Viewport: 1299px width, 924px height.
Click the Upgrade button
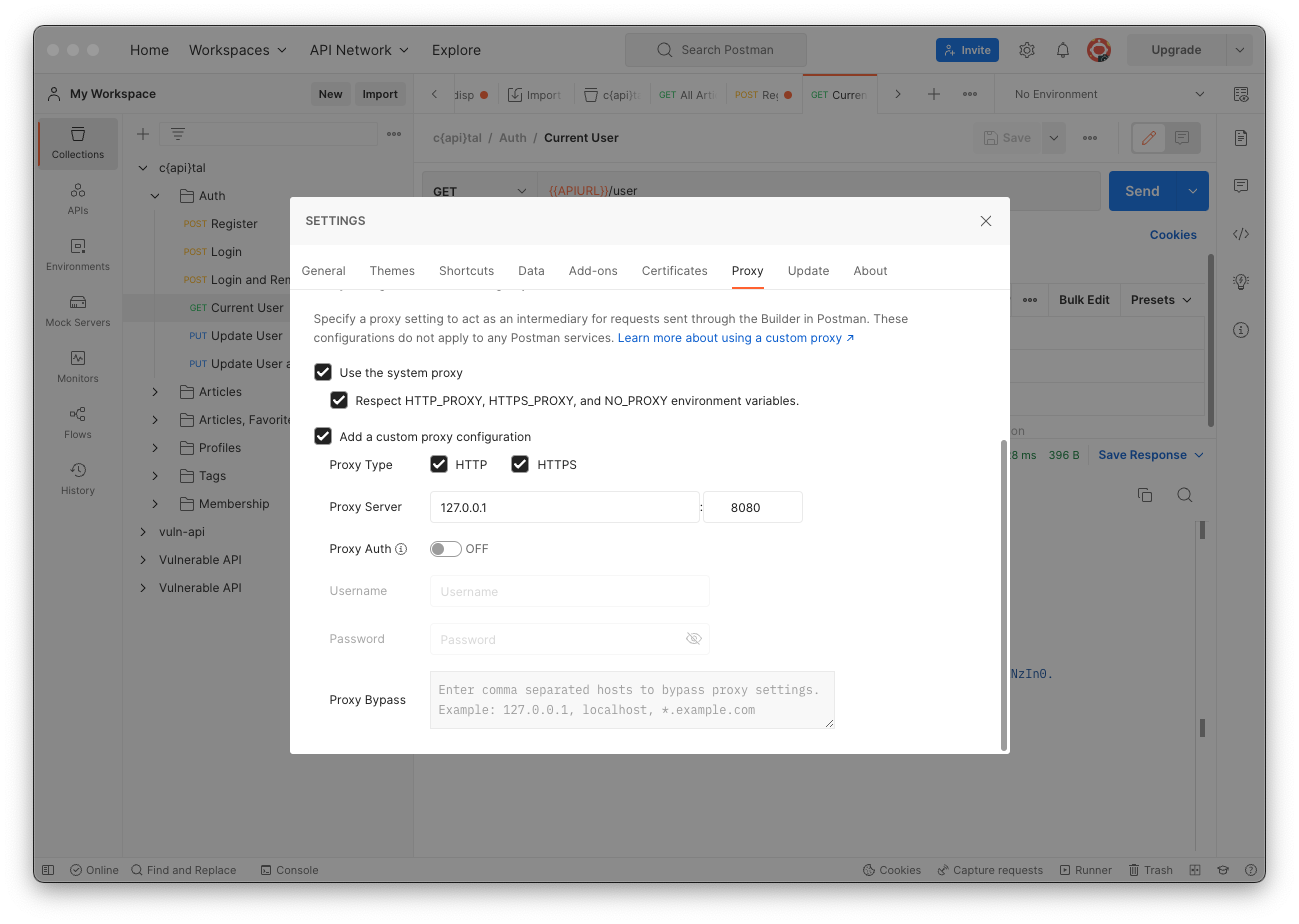(1176, 50)
